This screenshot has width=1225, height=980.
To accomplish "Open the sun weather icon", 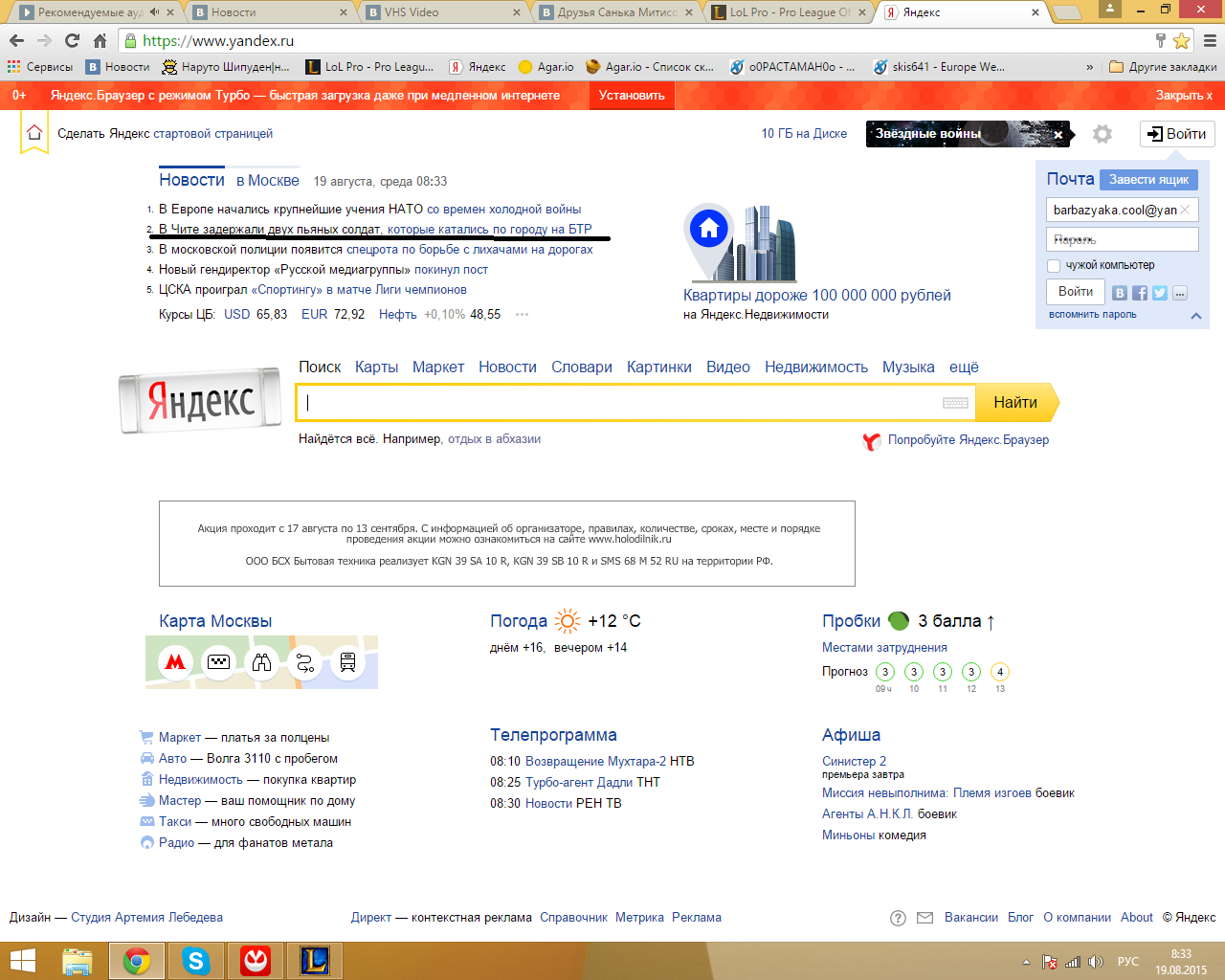I will pyautogui.click(x=568, y=621).
